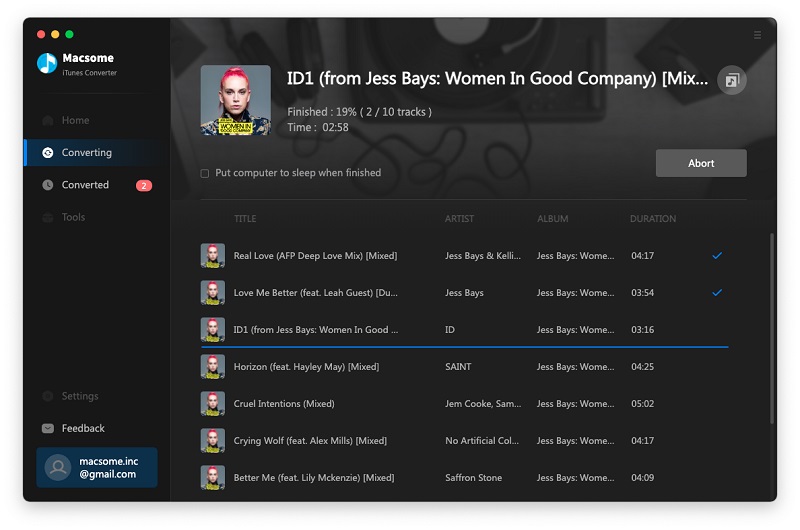This screenshot has height=530, width=800.
Task: Click the DURATION column header
Action: (x=653, y=219)
